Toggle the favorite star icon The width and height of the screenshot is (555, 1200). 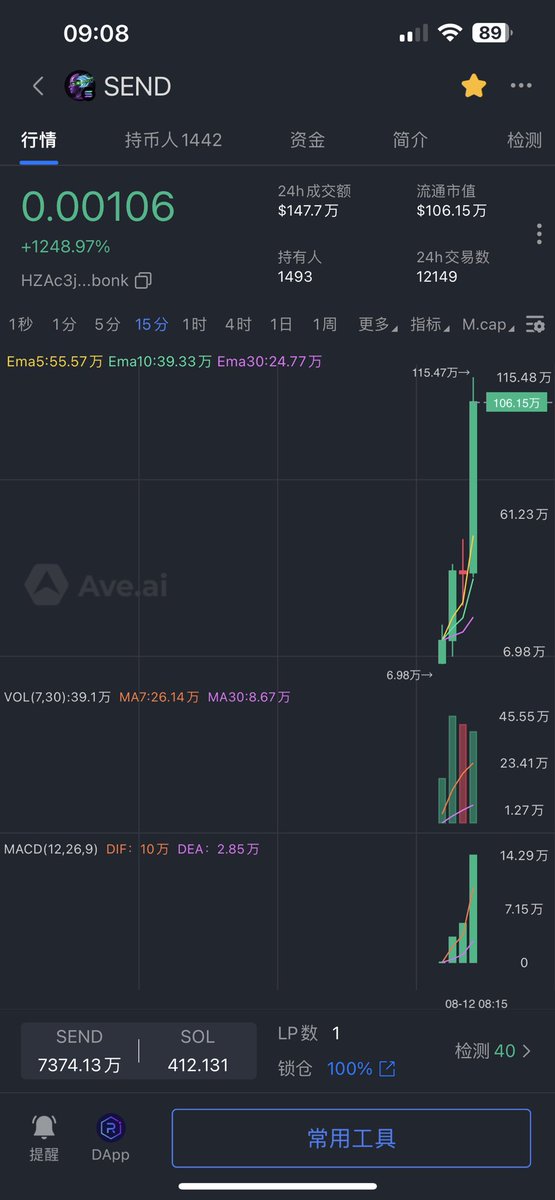473,86
